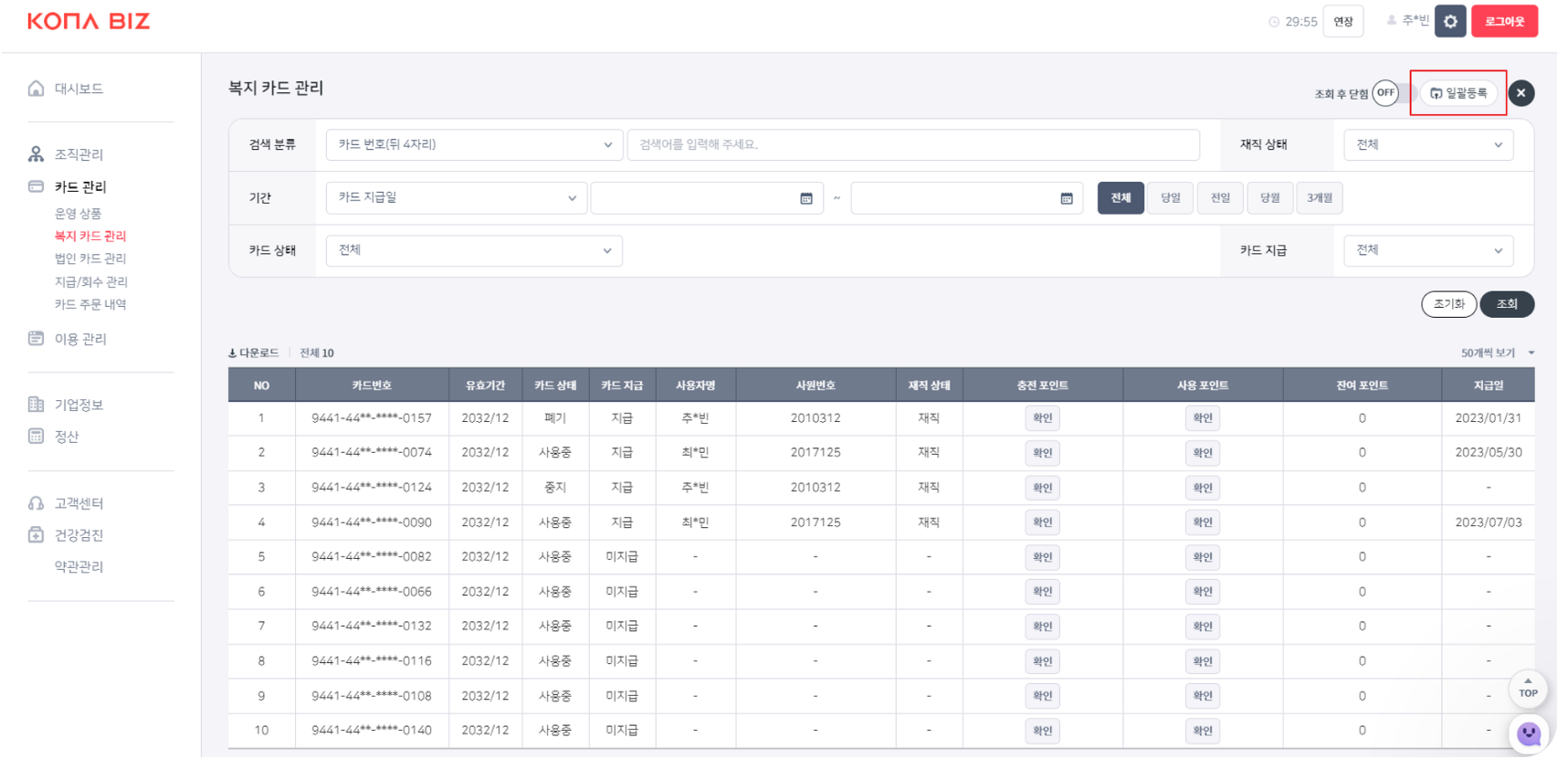Close the welfare card panel with X
1568x759 pixels.
[x=1521, y=93]
